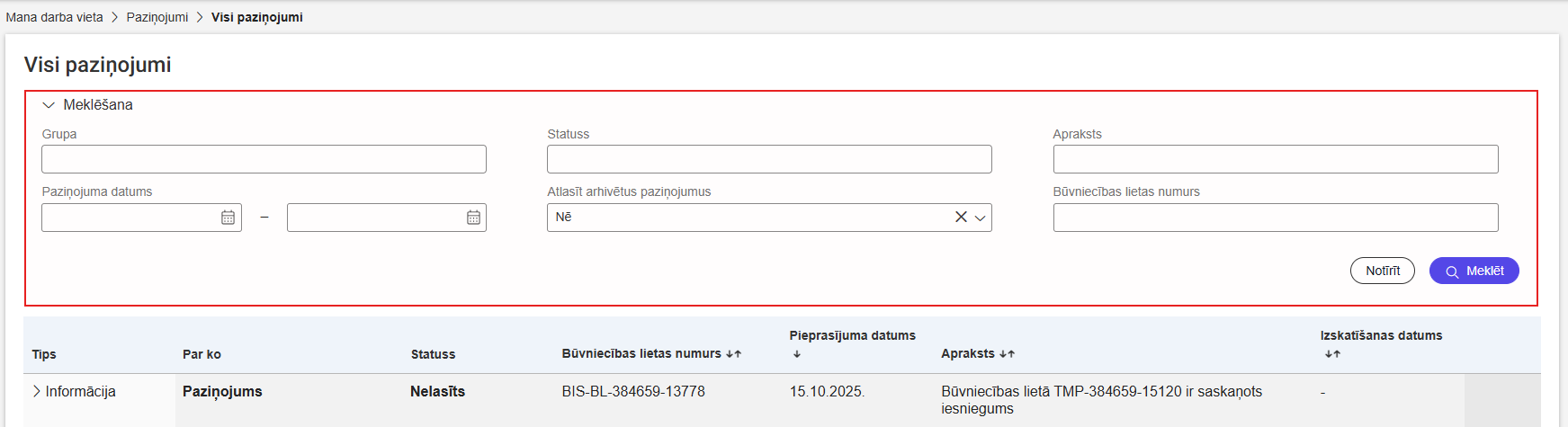Open Atlasīt arhivētus paziņojumus dropdown
1568x427 pixels.
[x=981, y=218]
